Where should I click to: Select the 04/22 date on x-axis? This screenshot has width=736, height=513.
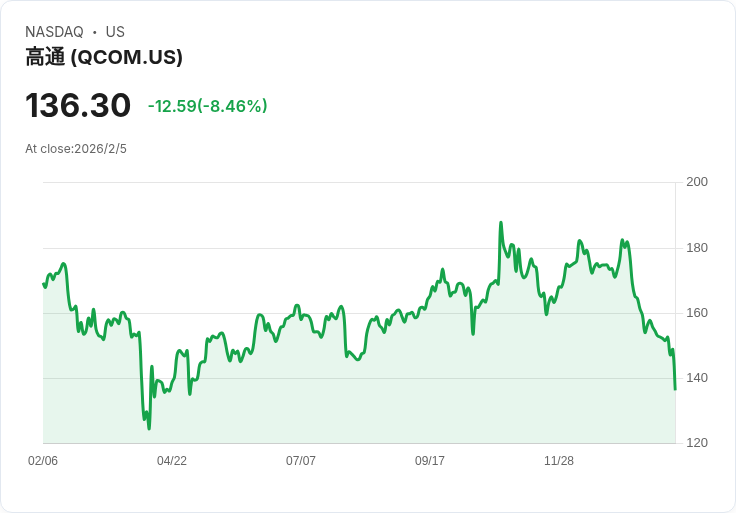pyautogui.click(x=172, y=461)
